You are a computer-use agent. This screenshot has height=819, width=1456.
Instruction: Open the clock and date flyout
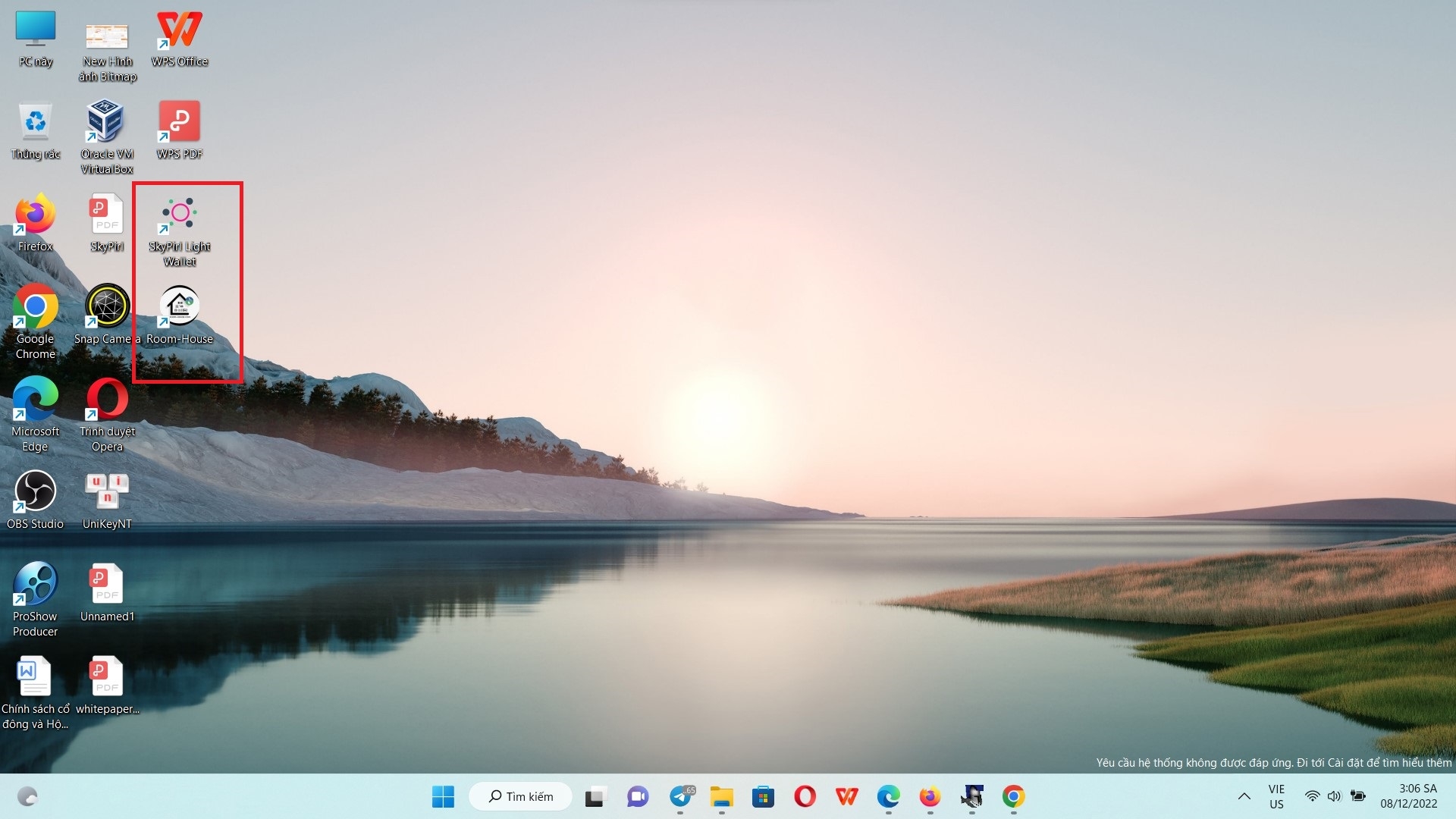pyautogui.click(x=1408, y=796)
